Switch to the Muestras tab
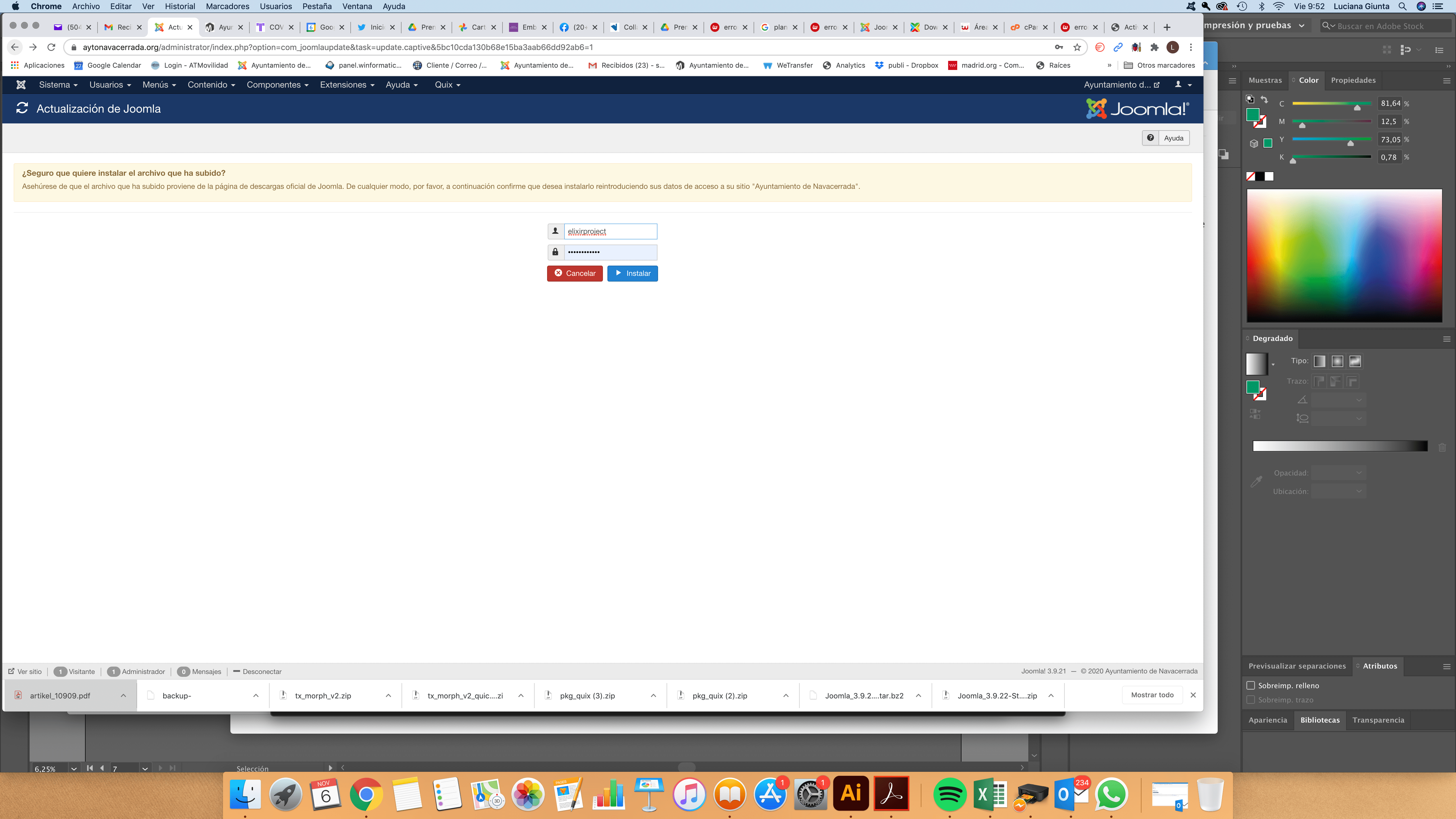This screenshot has height=819, width=1456. coord(1265,80)
